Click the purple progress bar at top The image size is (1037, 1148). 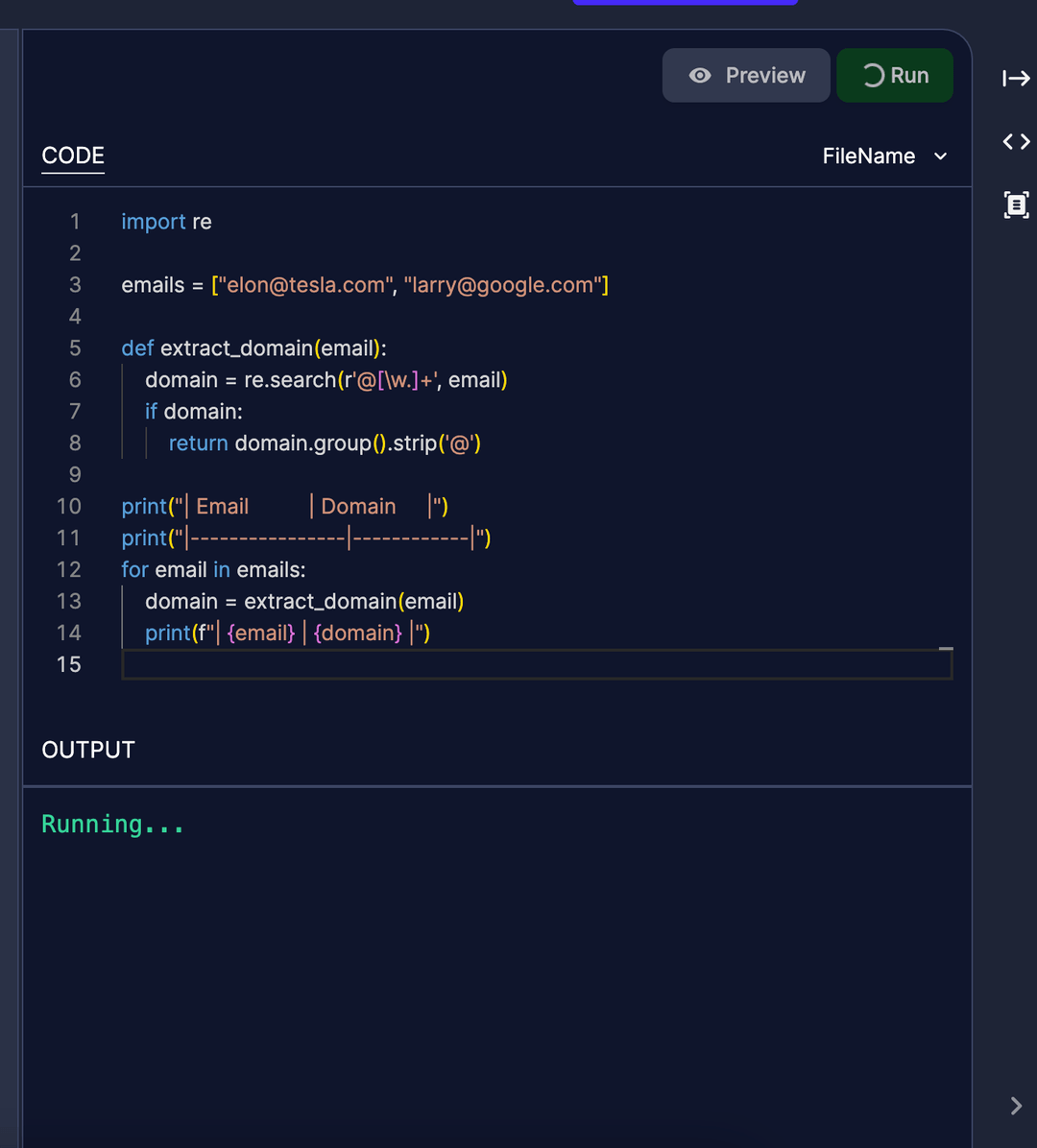685,3
